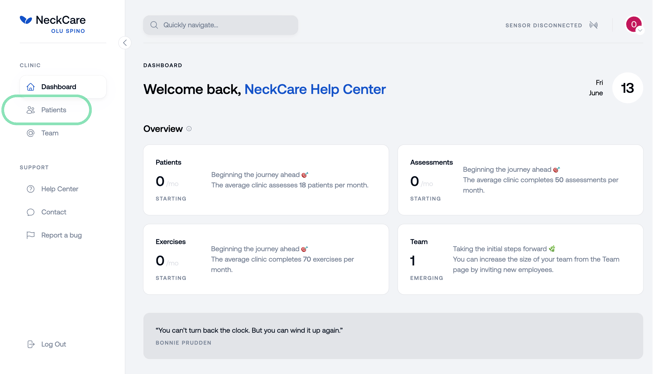
Task: Click the Contact speech bubble icon
Action: point(30,212)
